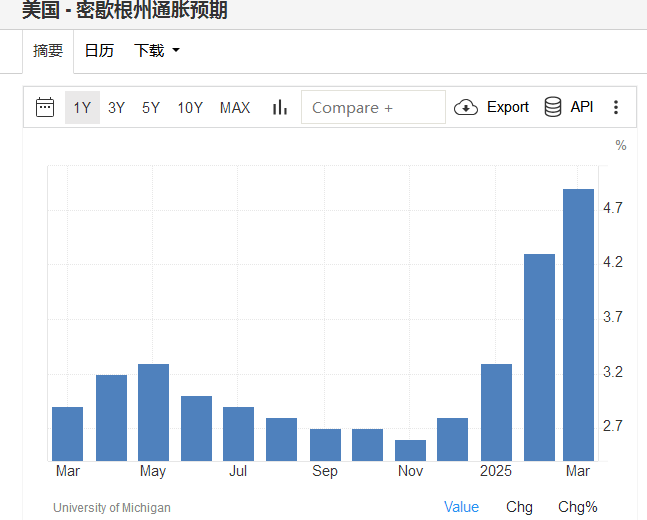Click the chart type bar icon

279,107
